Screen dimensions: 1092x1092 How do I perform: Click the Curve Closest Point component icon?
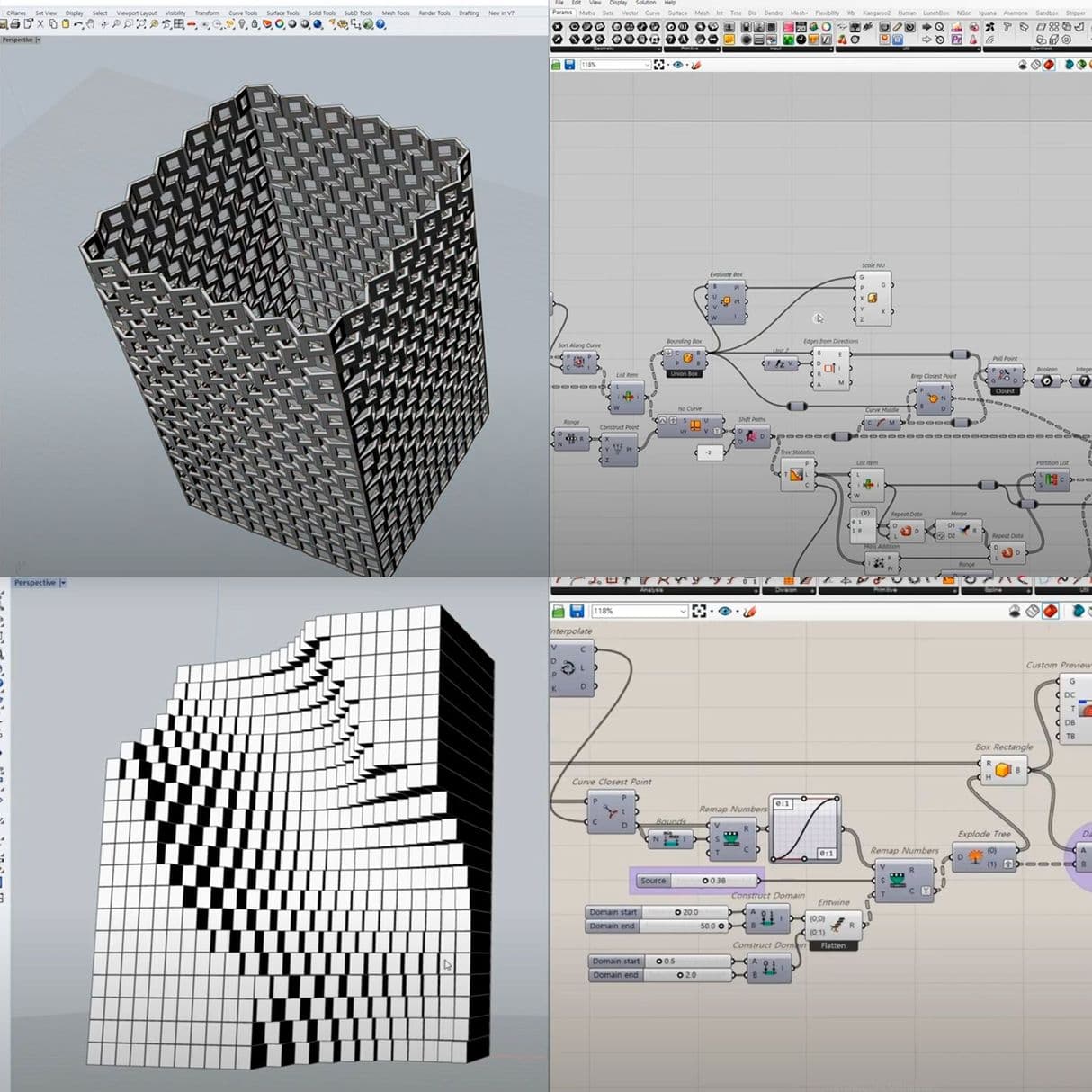(x=610, y=811)
